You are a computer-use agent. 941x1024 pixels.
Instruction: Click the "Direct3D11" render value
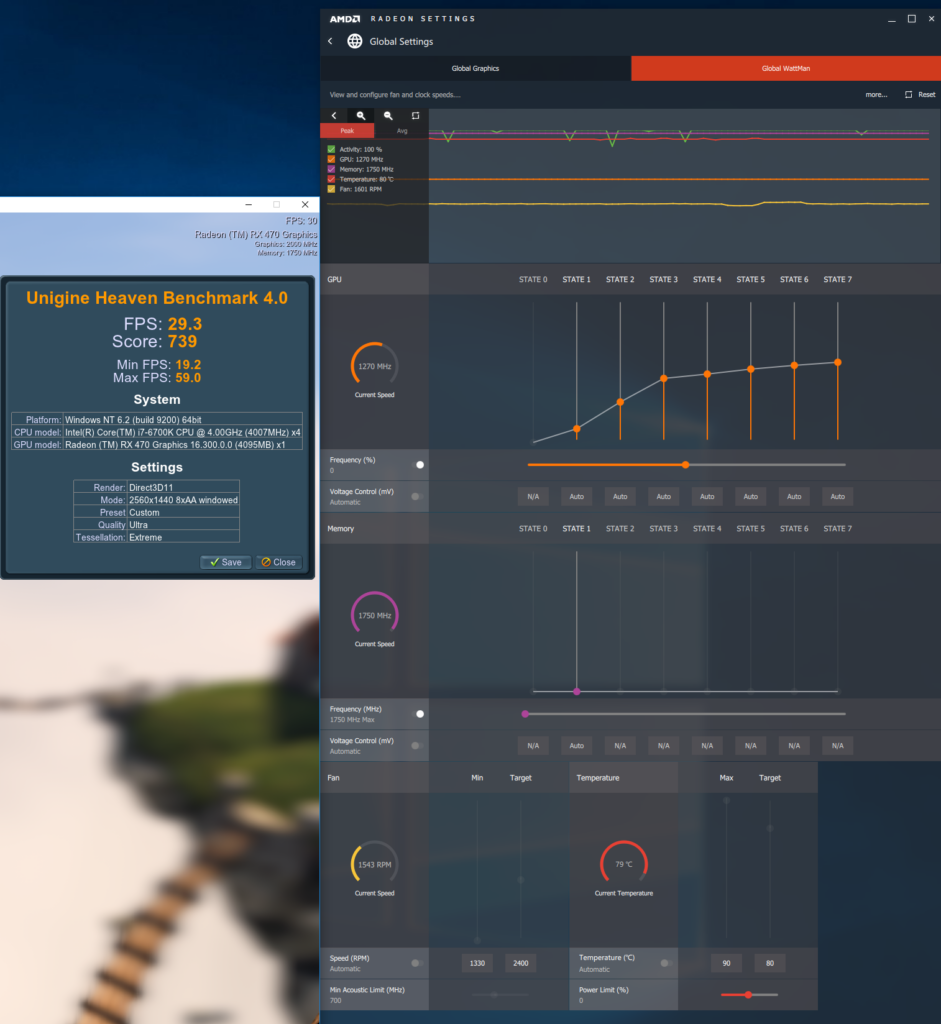(151, 487)
